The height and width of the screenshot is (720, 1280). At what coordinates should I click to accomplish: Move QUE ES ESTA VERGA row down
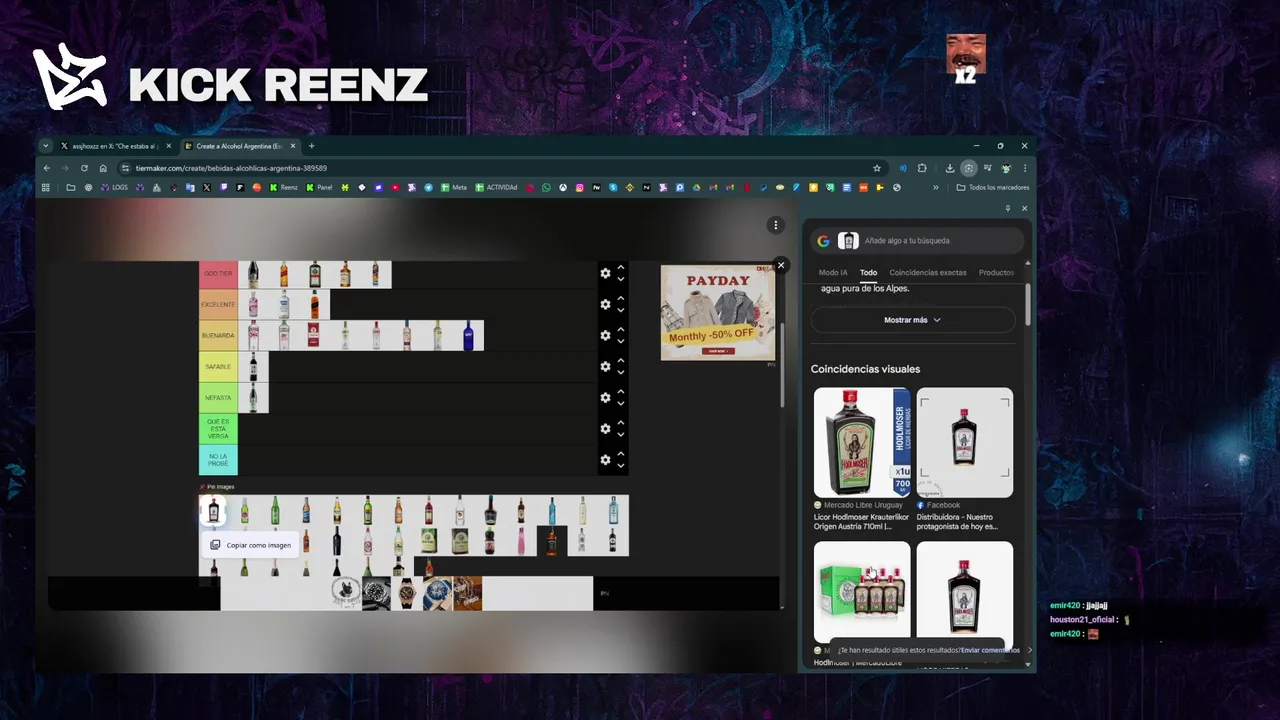[x=621, y=434]
